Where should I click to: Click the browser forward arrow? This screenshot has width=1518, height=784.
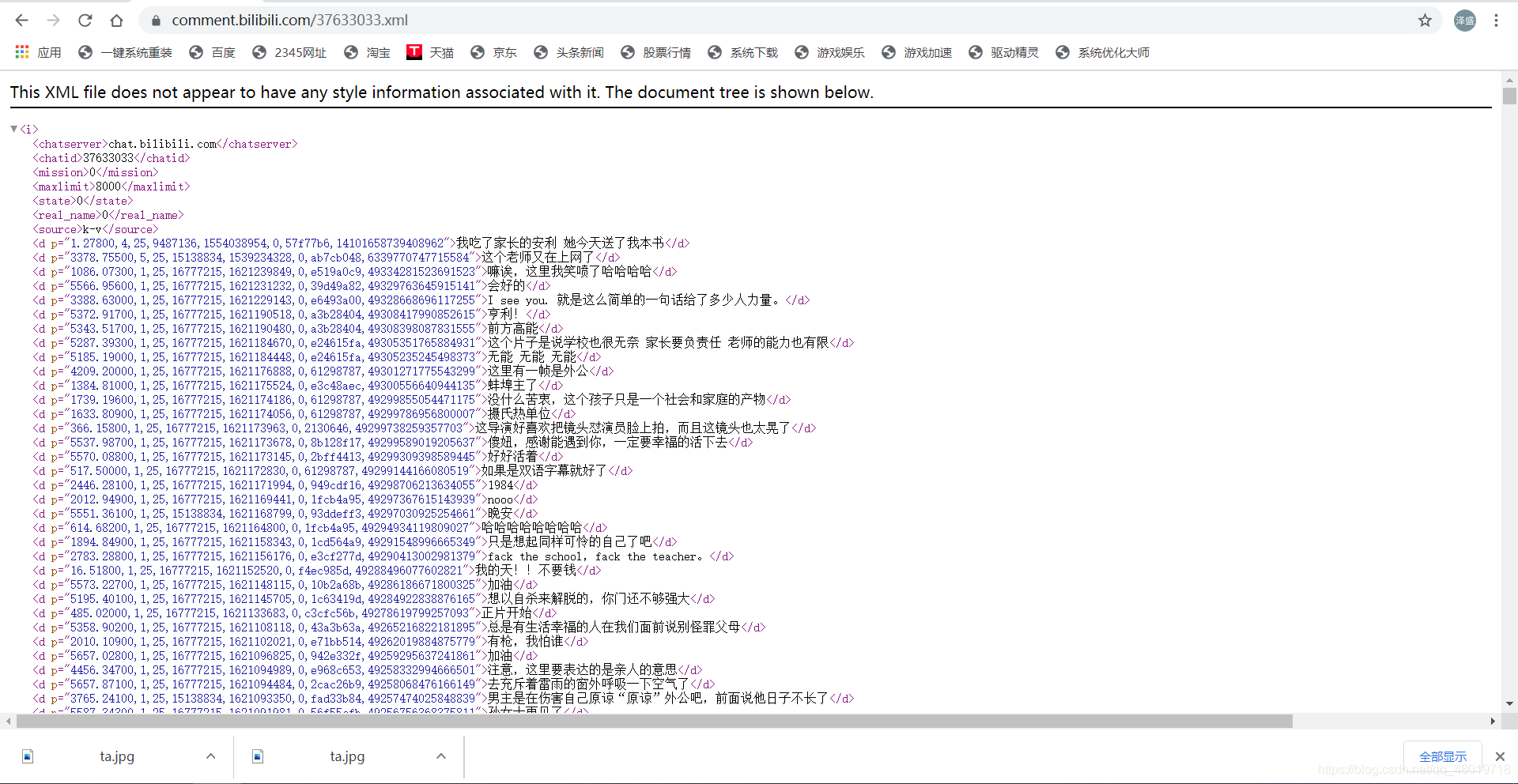point(54,21)
